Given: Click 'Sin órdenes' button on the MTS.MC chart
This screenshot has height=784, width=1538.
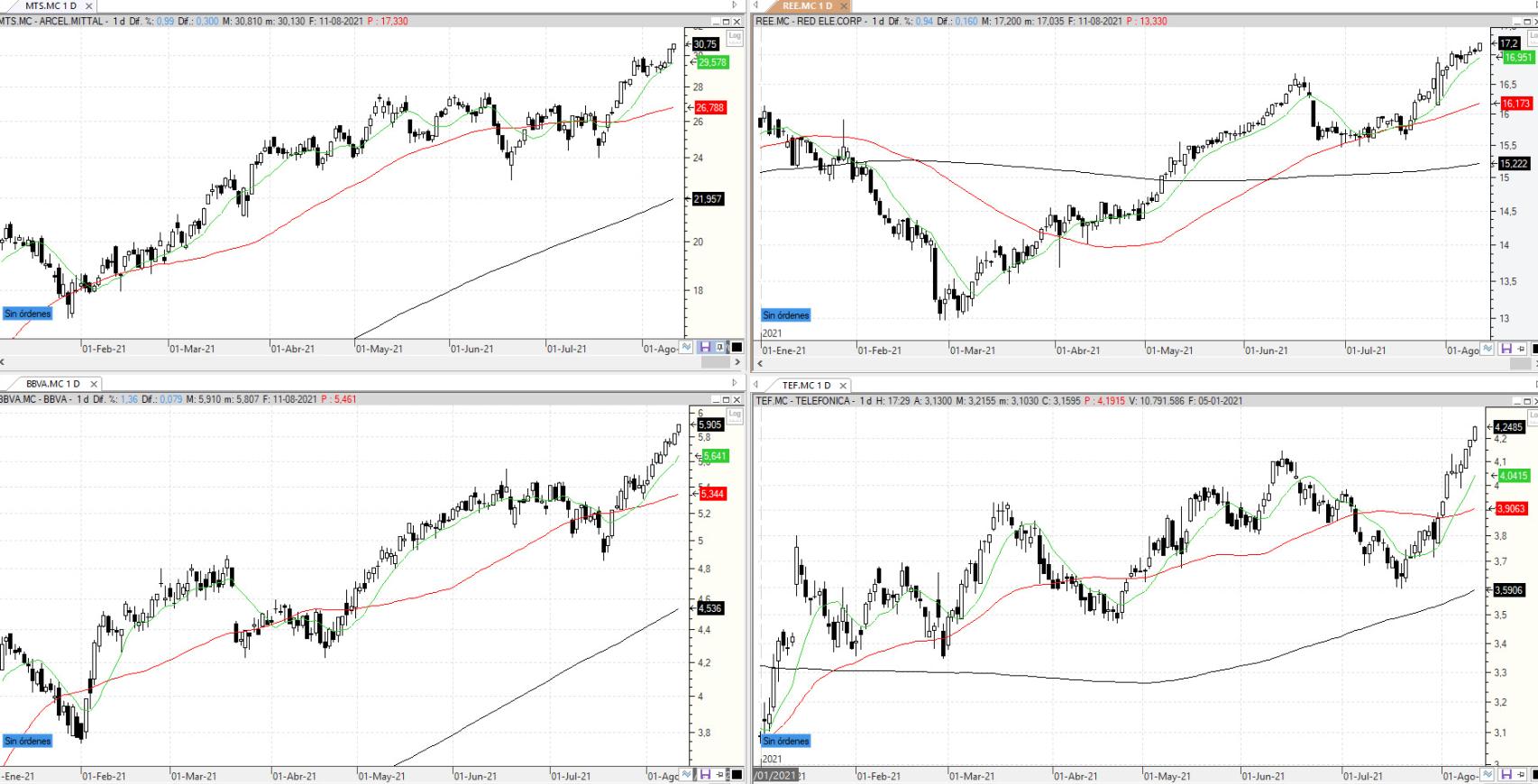Looking at the screenshot, I should click(x=28, y=314).
